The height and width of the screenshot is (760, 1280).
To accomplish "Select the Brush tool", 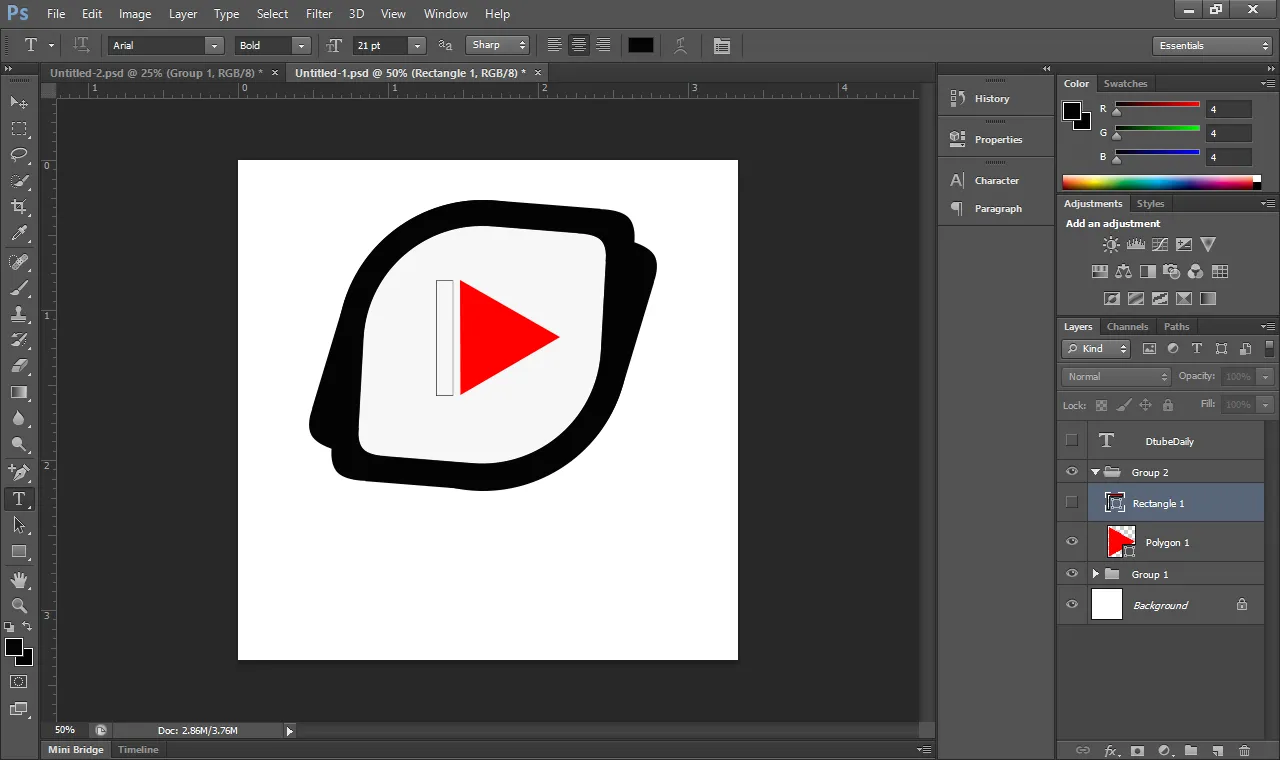I will click(x=19, y=288).
